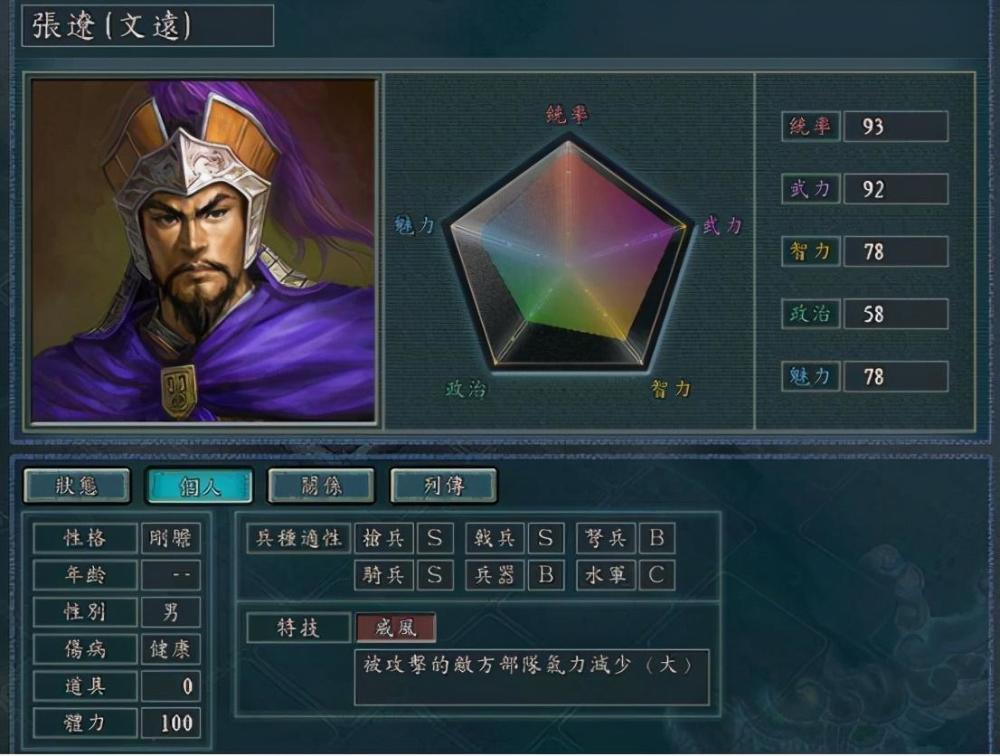This screenshot has height=756, width=1000.
Task: Click the 弩兵 aptitude B grade
Action: point(656,538)
